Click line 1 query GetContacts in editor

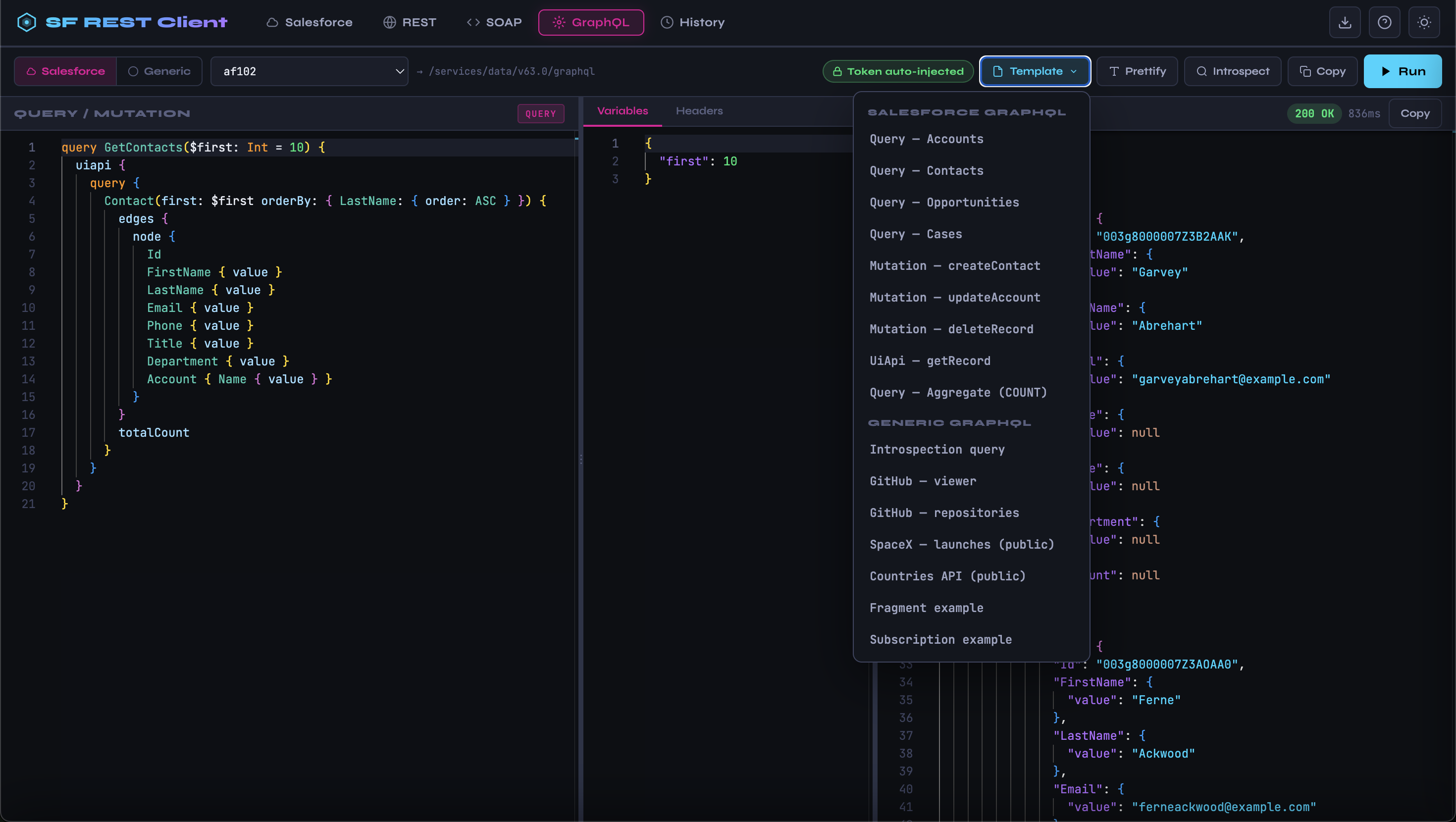pos(193,148)
